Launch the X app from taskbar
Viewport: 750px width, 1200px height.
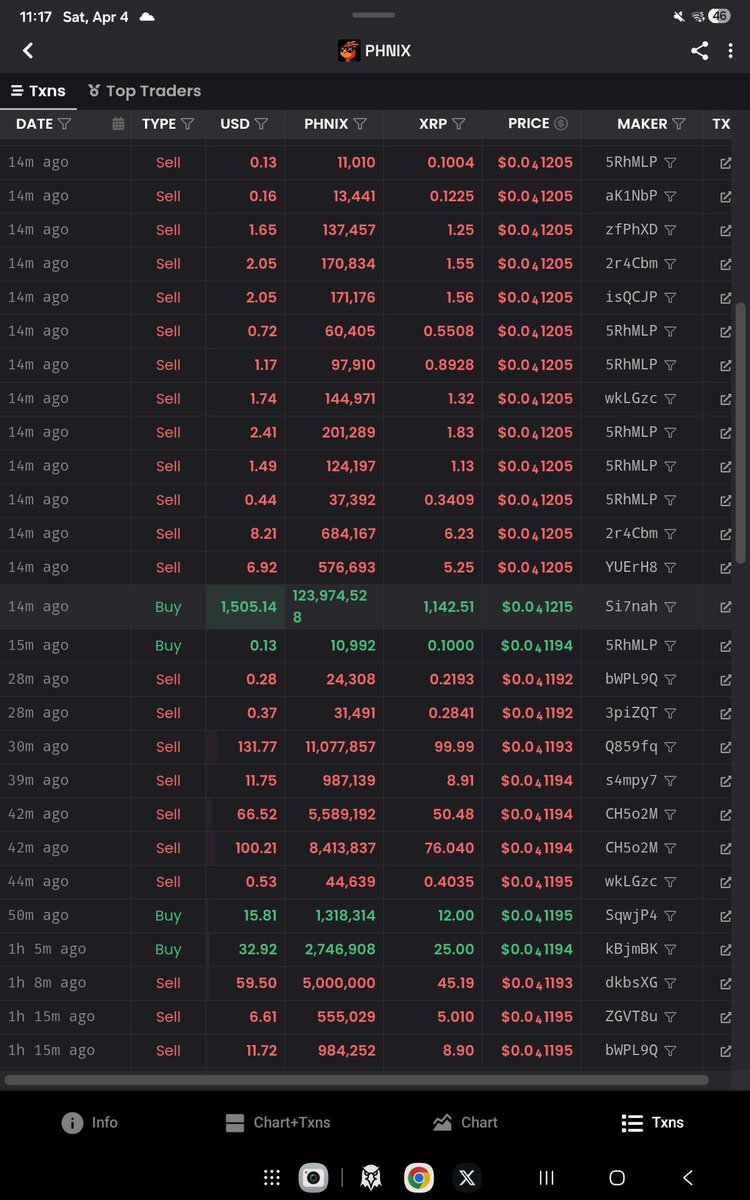click(467, 1177)
